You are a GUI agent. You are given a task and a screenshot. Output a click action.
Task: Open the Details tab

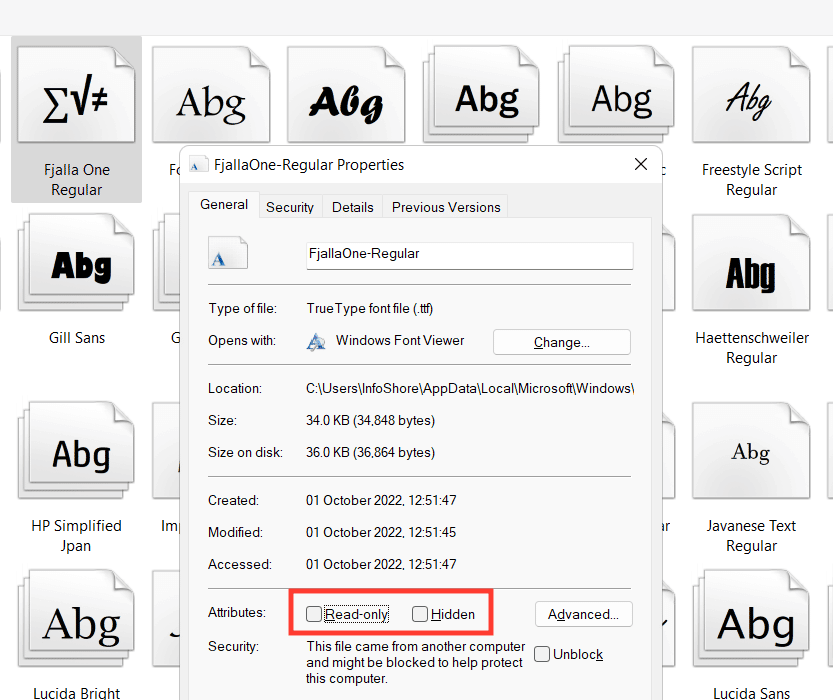pyautogui.click(x=353, y=207)
